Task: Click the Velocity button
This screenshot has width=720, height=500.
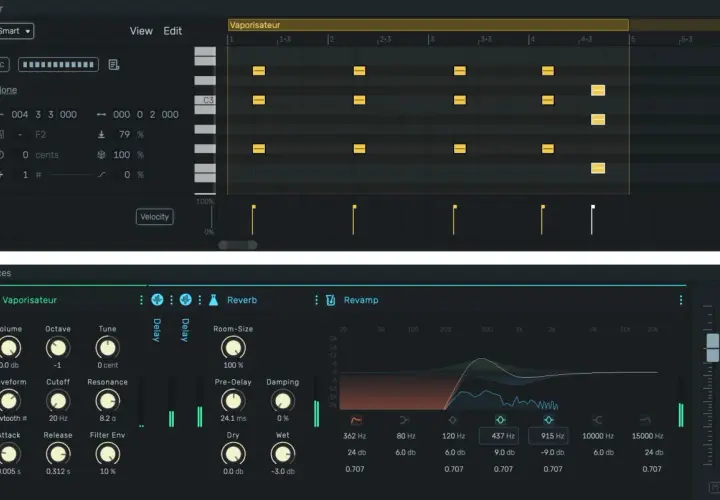Action: pos(155,217)
